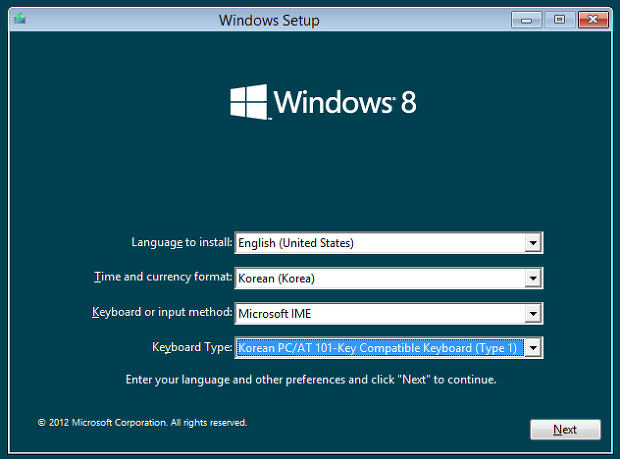Image resolution: width=620 pixels, height=459 pixels.
Task: Click the "Time and currency format:" label
Action: [163, 277]
